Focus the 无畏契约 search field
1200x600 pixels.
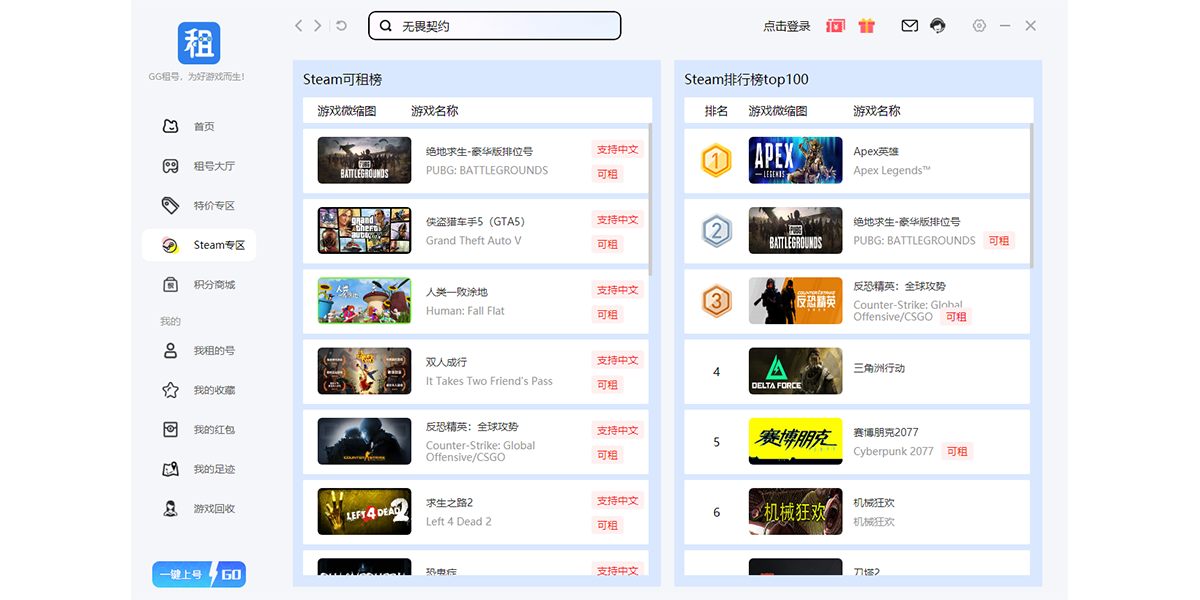click(494, 26)
